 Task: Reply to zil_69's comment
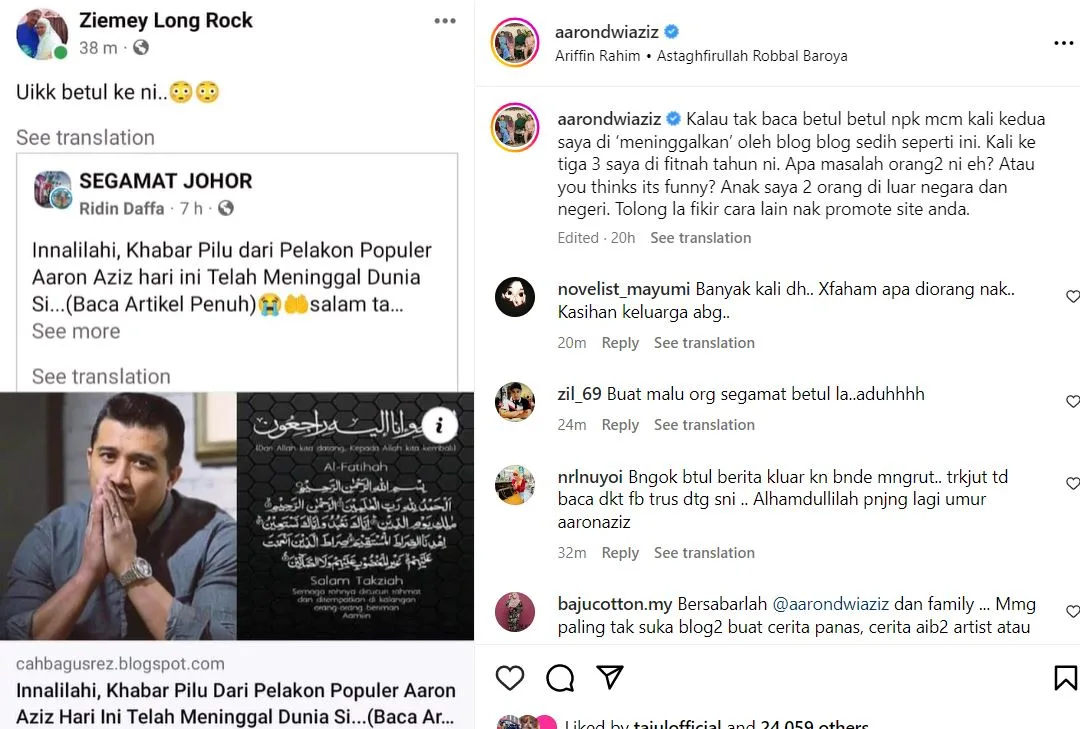tap(620, 425)
